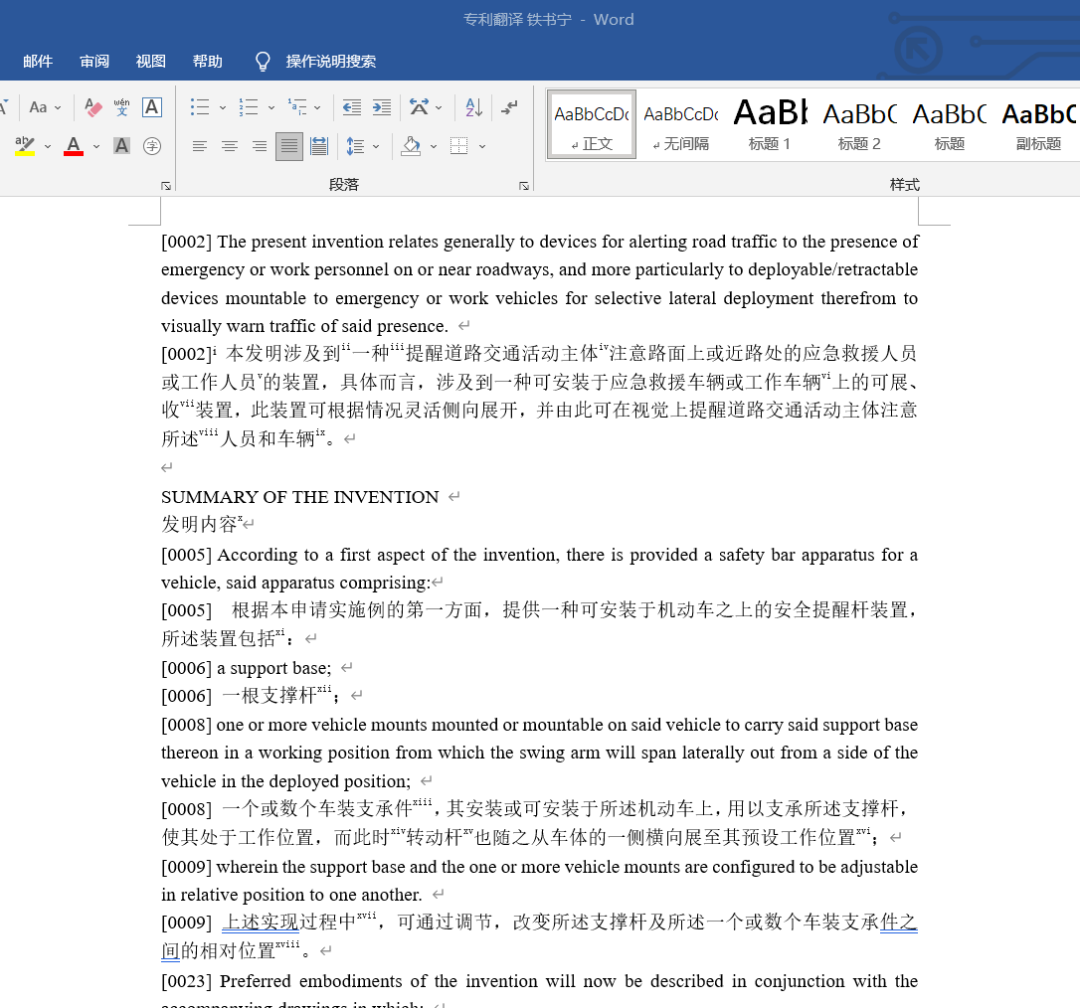The height and width of the screenshot is (1008, 1080).
Task: Align text left
Action: click(x=200, y=146)
